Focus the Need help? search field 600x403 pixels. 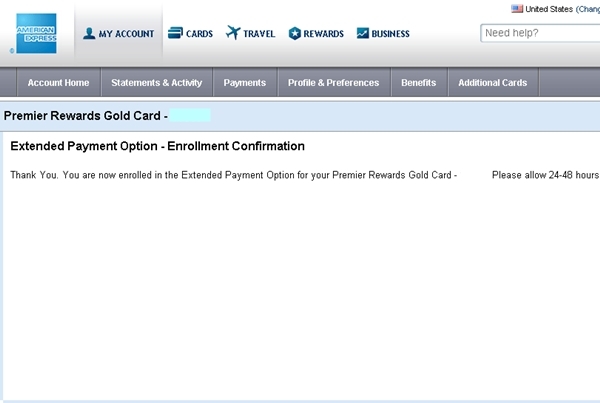(x=540, y=33)
